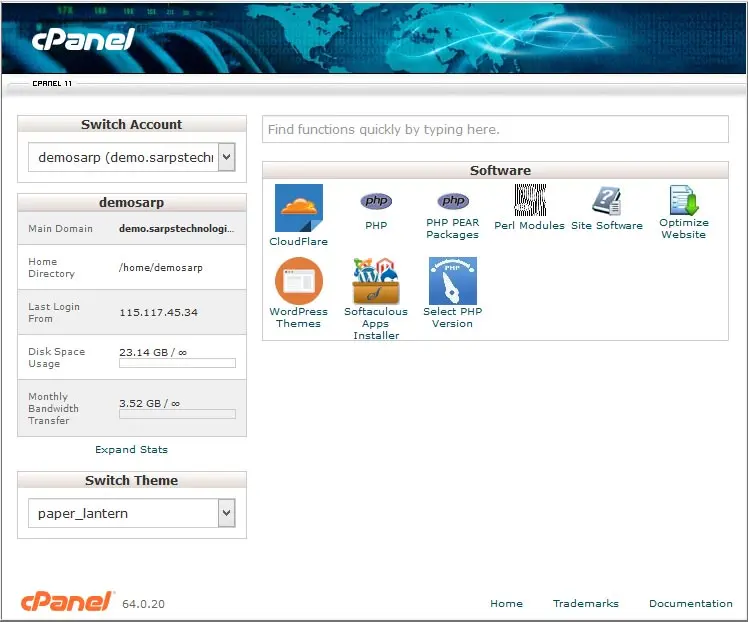Click the Software section header

pos(495,170)
